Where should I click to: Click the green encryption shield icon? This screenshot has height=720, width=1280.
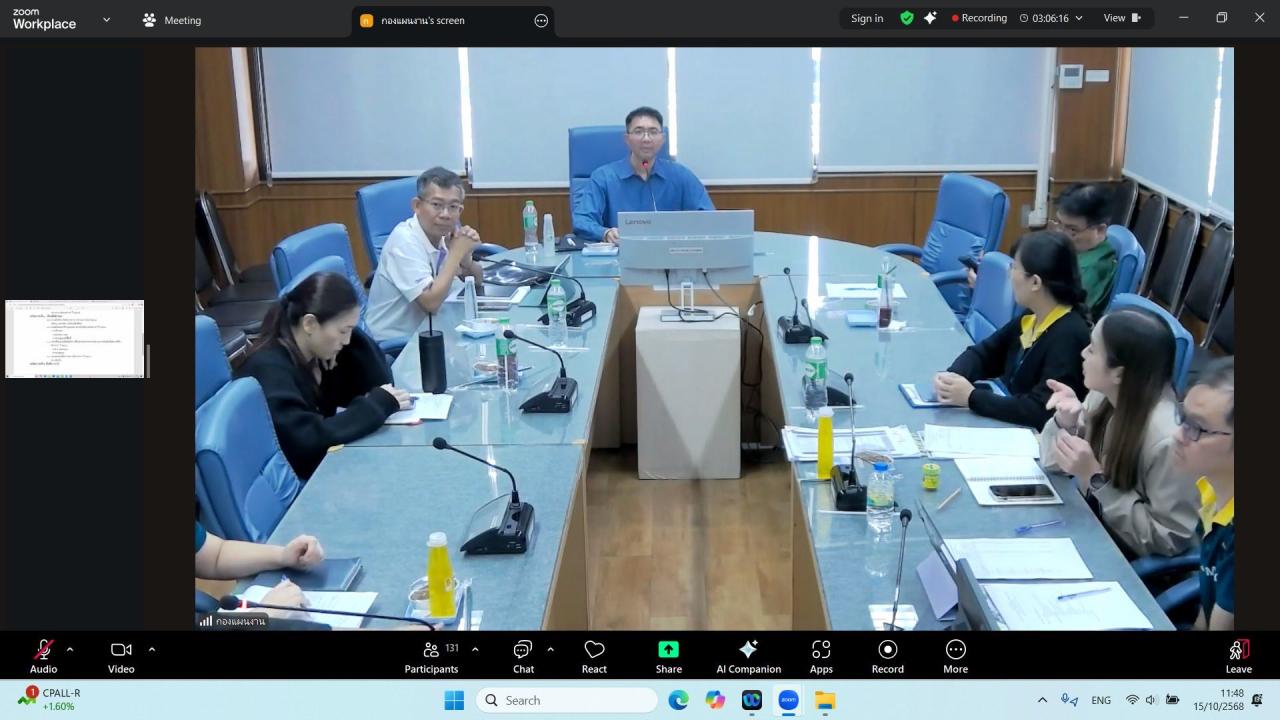[907, 18]
